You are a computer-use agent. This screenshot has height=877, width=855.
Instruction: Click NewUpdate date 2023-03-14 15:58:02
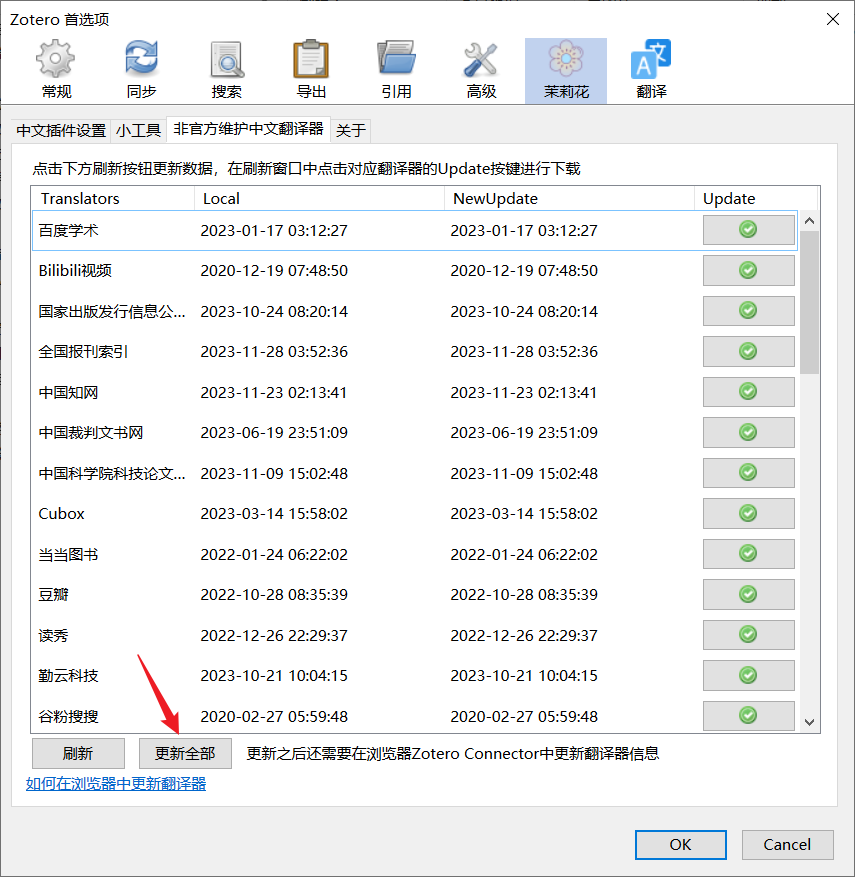[524, 513]
